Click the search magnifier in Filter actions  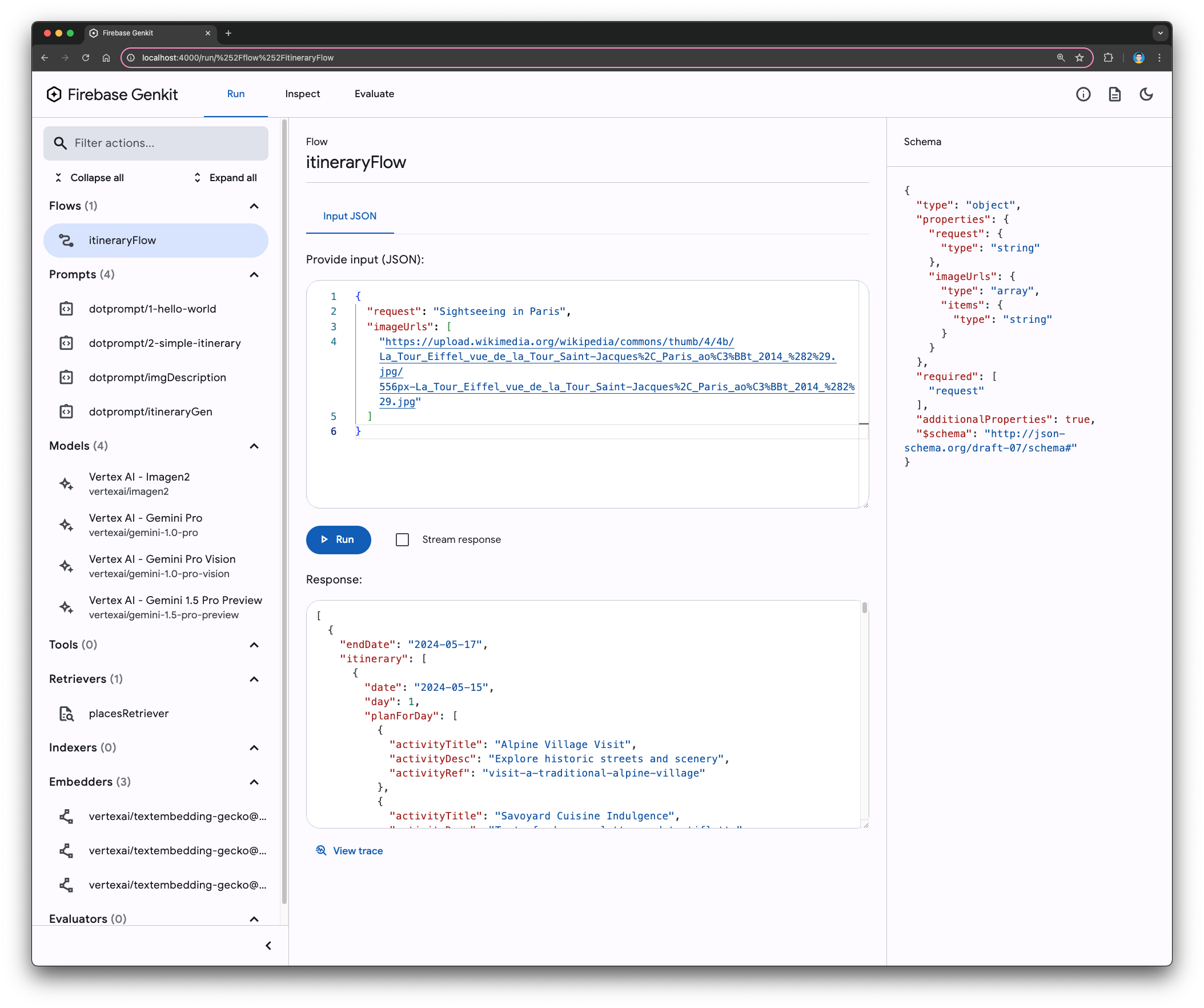click(60, 143)
